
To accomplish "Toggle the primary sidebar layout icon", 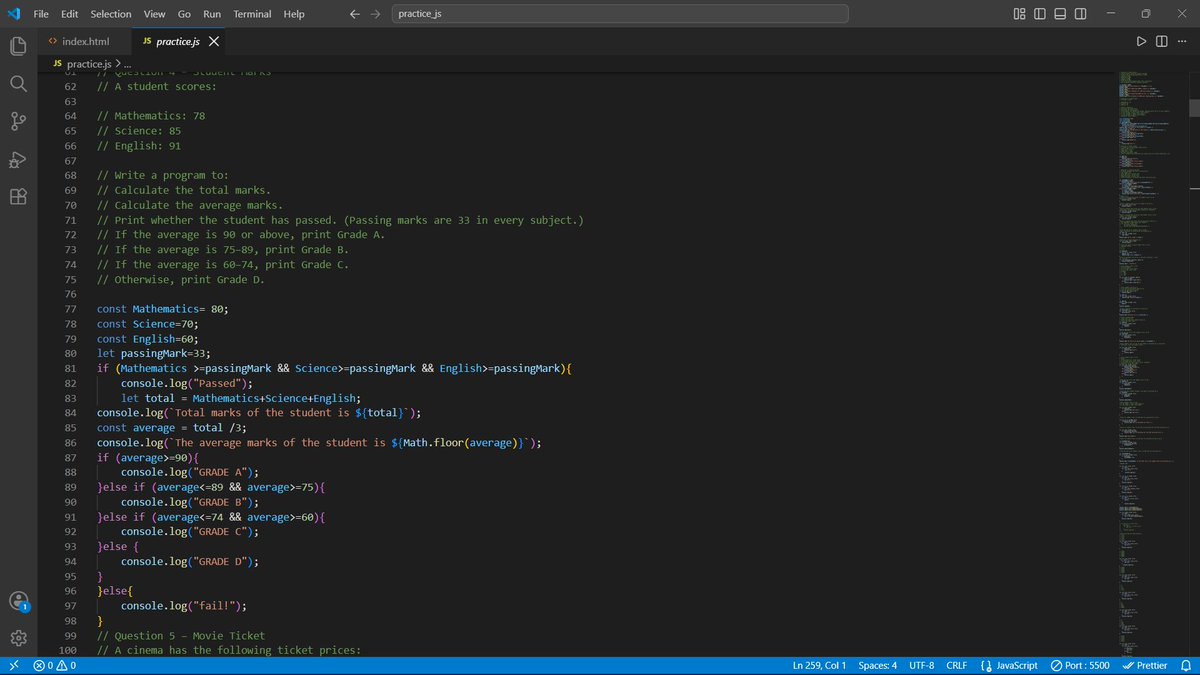I will 1040,14.
